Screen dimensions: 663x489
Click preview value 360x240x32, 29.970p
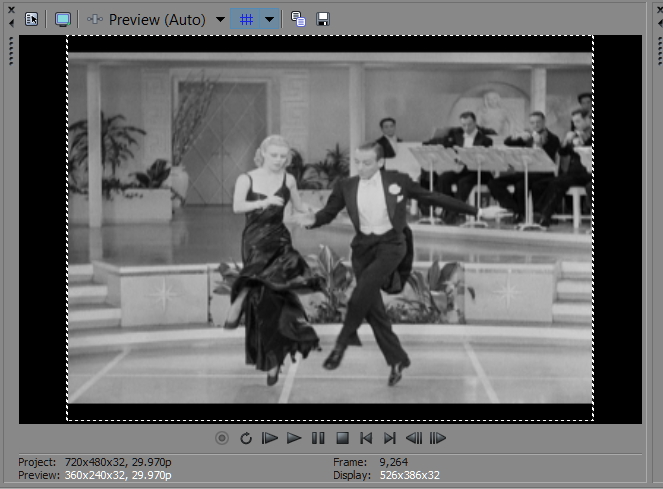118,475
